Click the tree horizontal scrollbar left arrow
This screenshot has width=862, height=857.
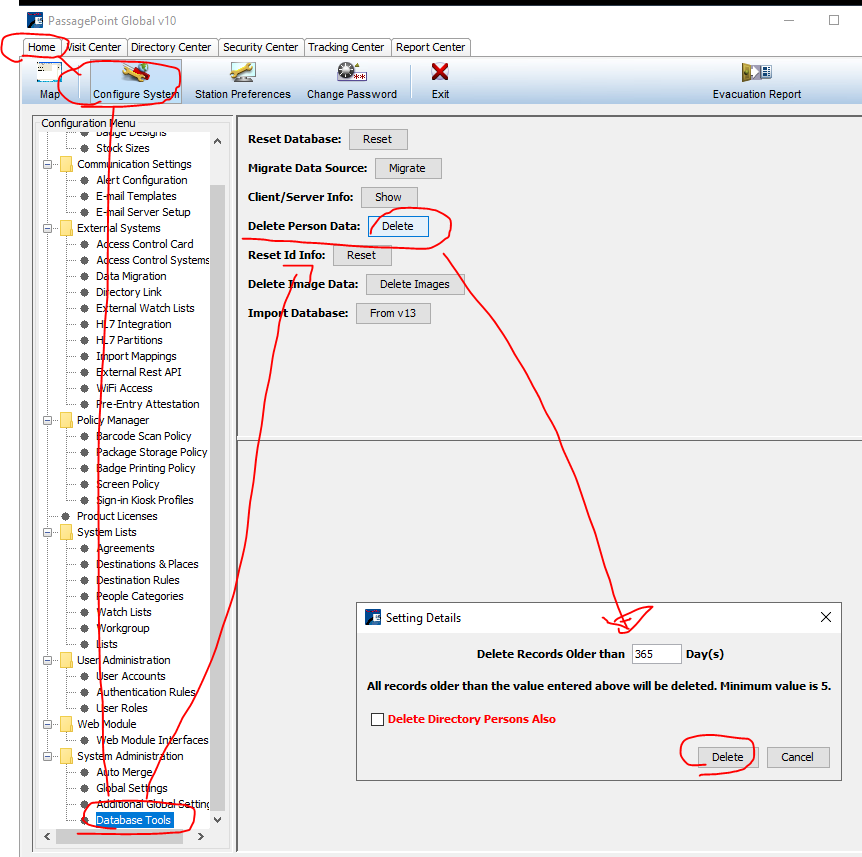(47, 837)
